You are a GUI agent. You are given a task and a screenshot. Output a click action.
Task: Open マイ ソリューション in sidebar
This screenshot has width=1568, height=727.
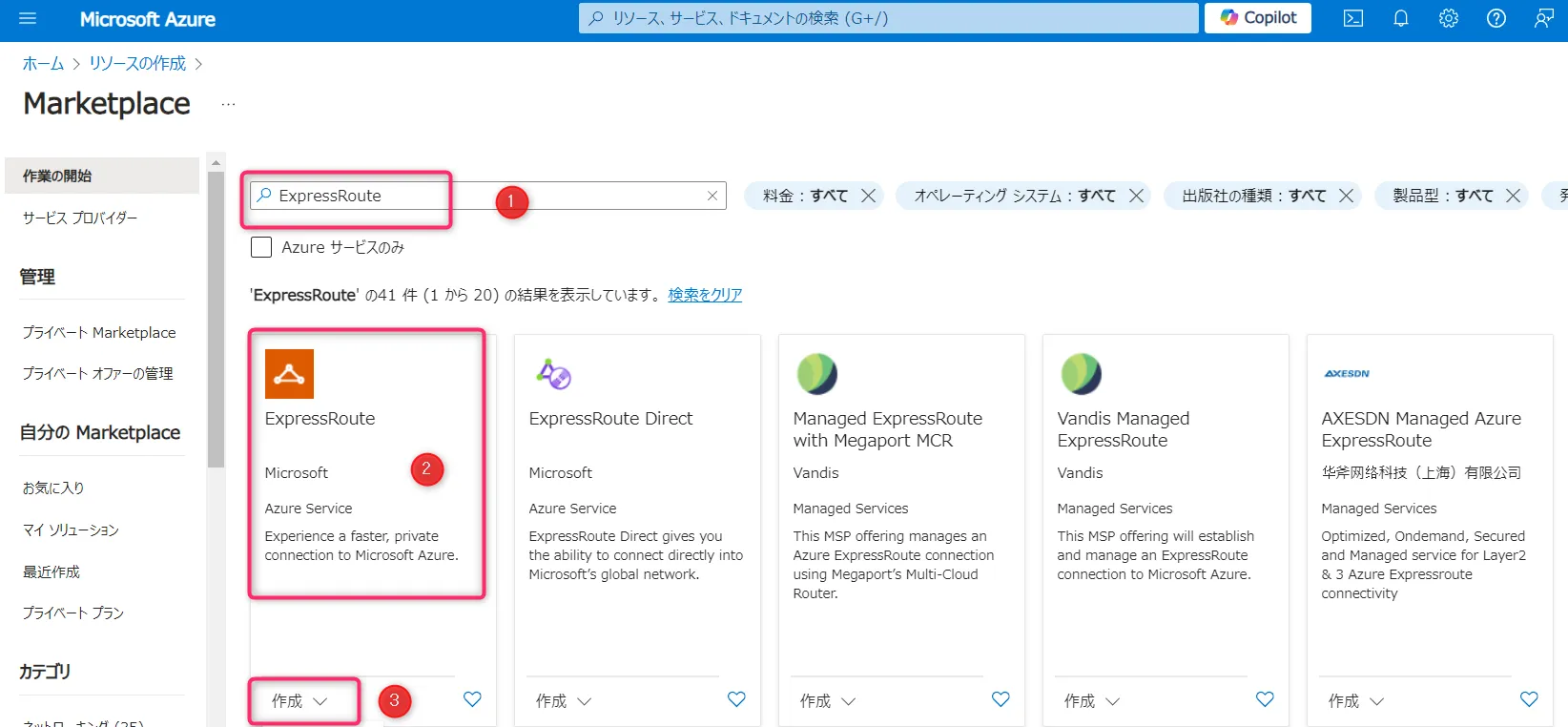(x=71, y=530)
